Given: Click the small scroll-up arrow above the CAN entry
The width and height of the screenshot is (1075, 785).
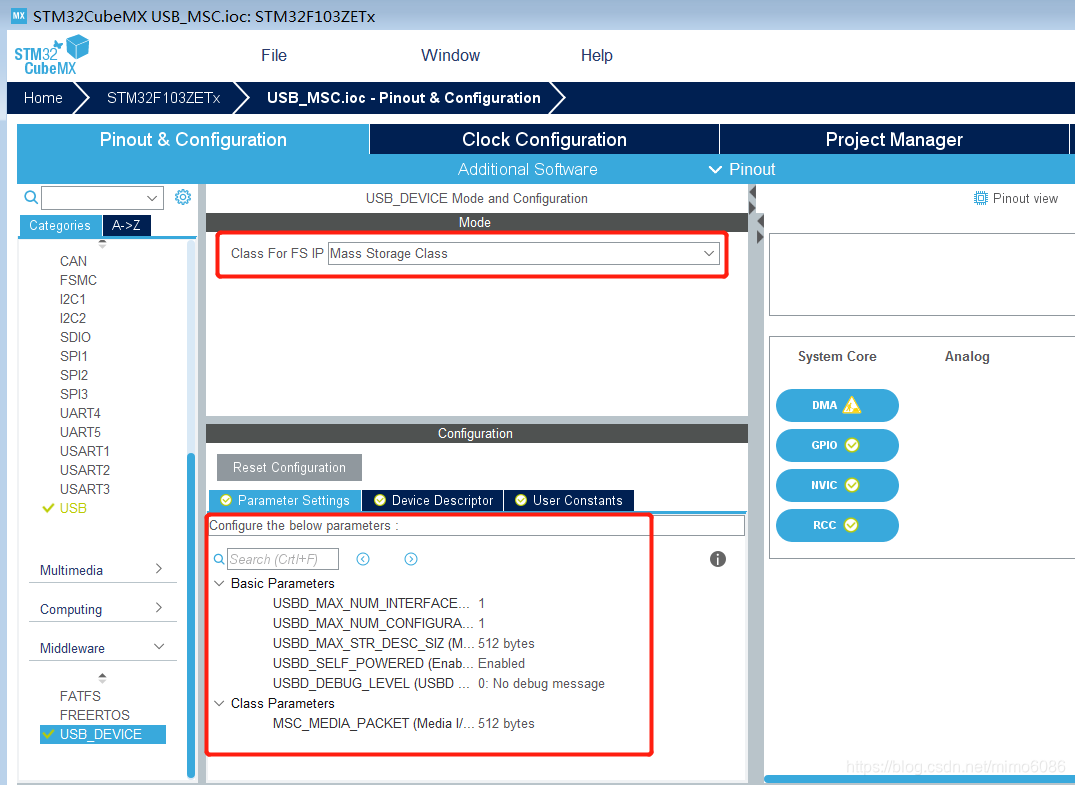Looking at the screenshot, I should (x=102, y=243).
